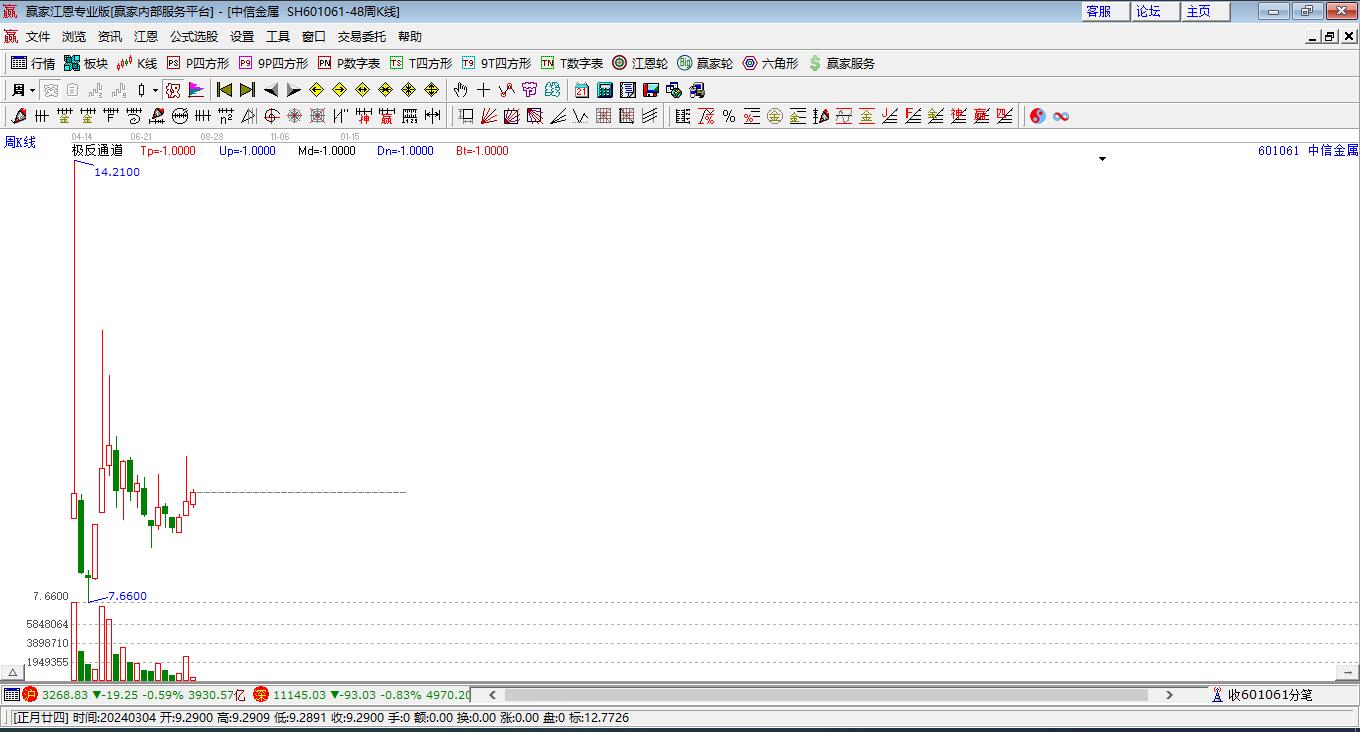Open the 周 period dropdown
The width and height of the screenshot is (1360, 732).
pos(24,90)
